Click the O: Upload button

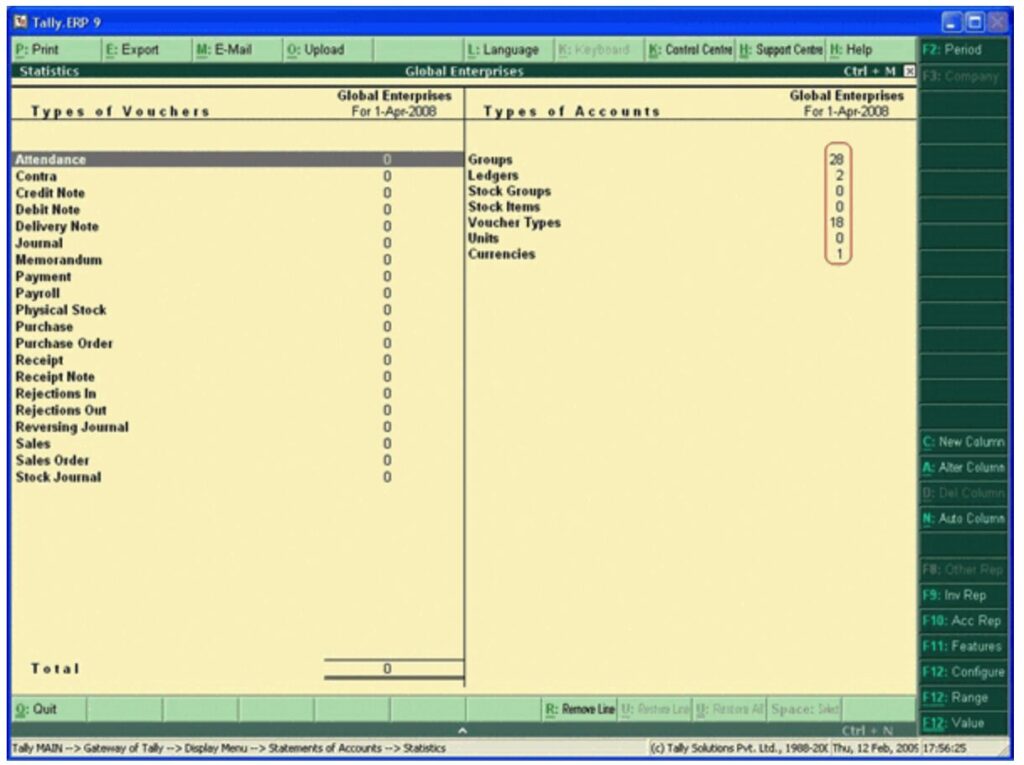point(327,50)
